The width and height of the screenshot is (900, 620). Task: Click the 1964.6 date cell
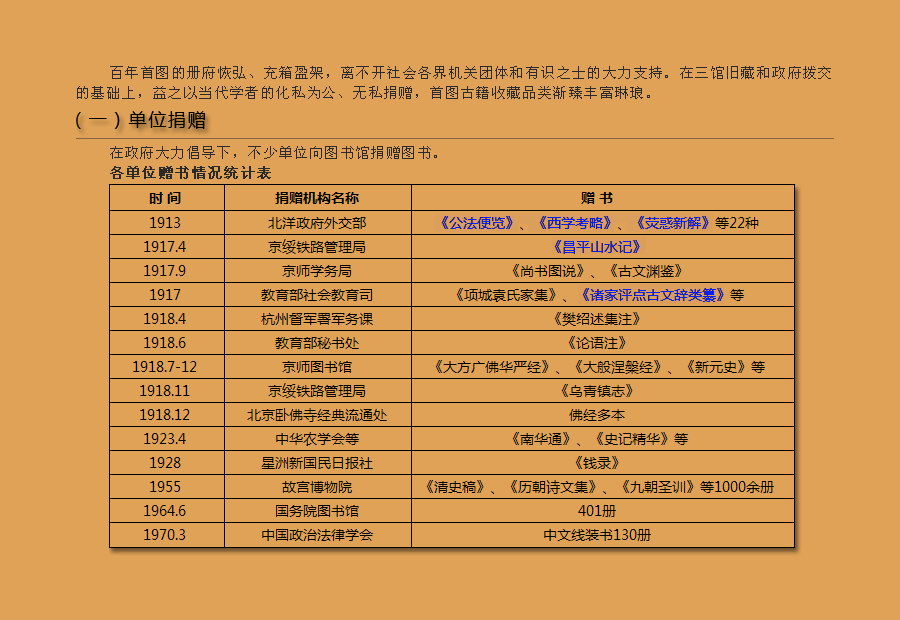[166, 511]
